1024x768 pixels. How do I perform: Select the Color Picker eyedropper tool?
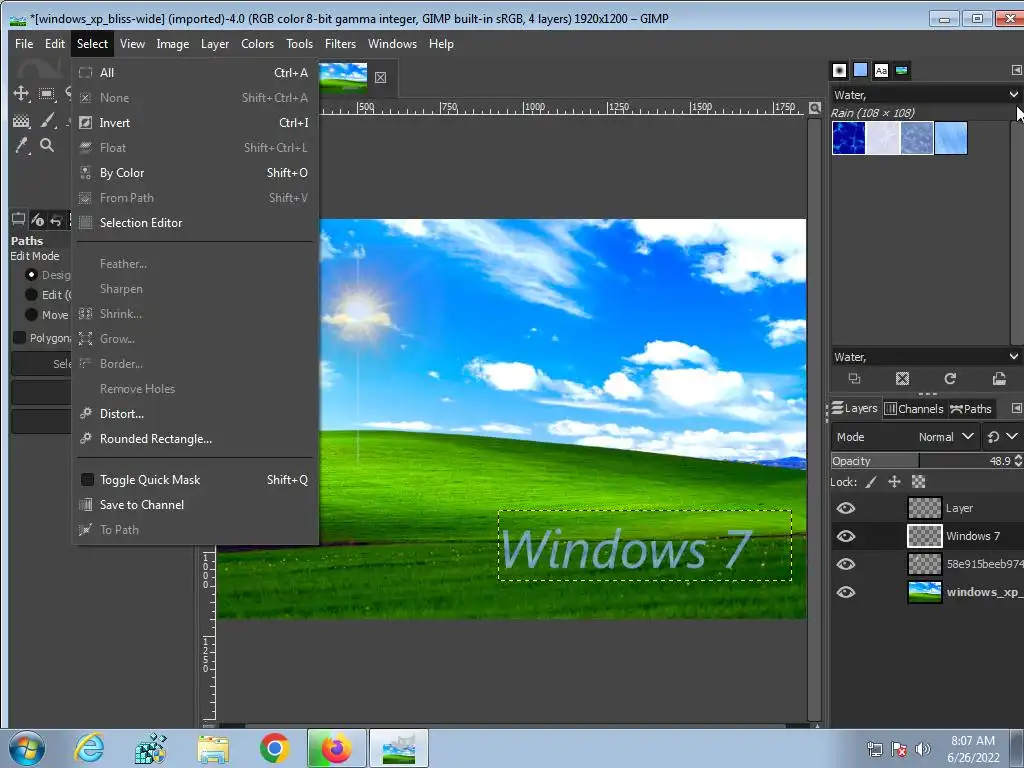(x=22, y=145)
